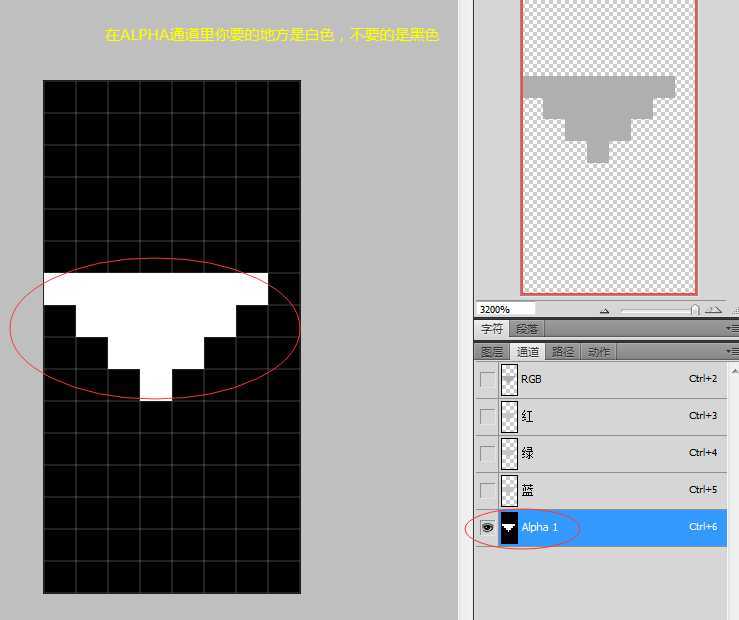The height and width of the screenshot is (620, 739).
Task: Click the Ctrl+2 shortcut label
Action: (x=703, y=379)
